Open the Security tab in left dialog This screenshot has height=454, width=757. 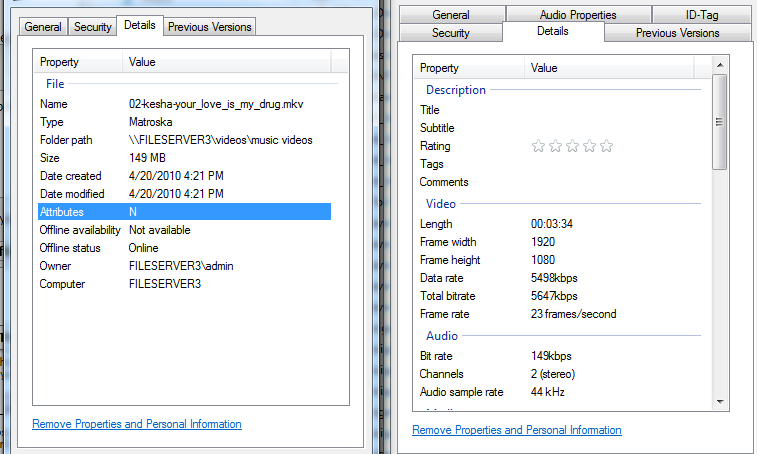point(93,27)
